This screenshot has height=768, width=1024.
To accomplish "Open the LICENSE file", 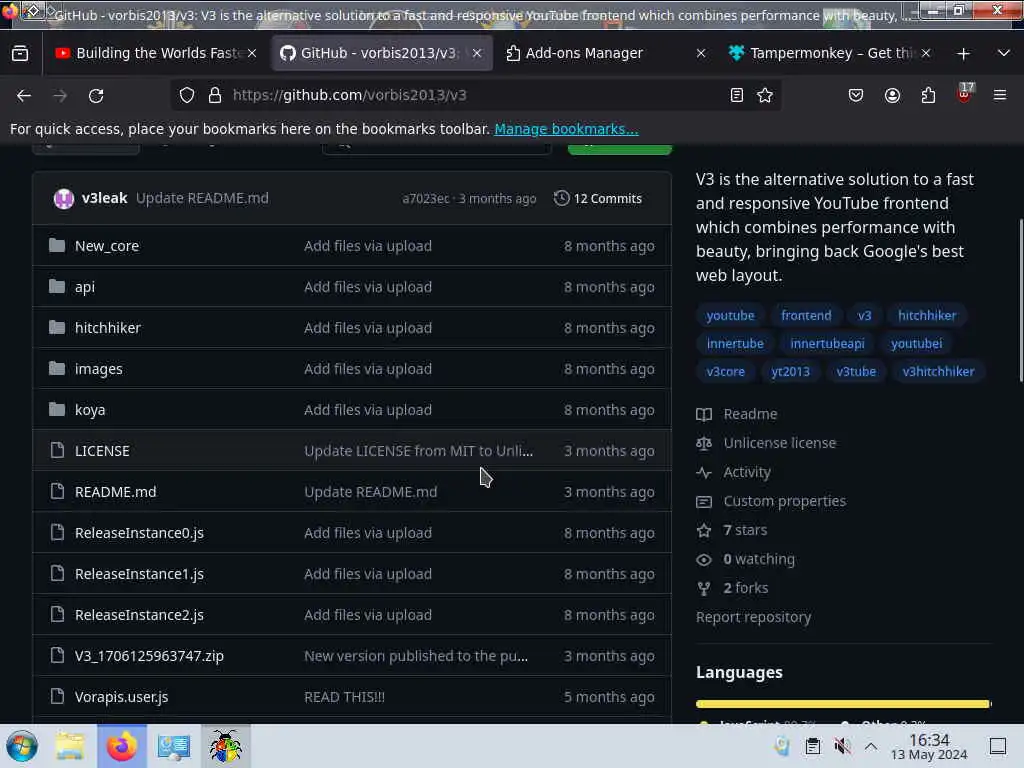I will (103, 451).
